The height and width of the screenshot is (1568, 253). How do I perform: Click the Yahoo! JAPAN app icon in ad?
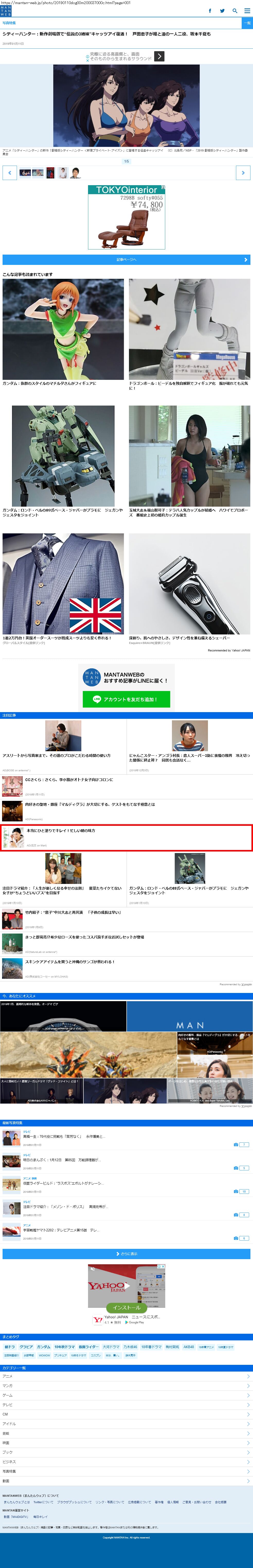tap(98, 1320)
